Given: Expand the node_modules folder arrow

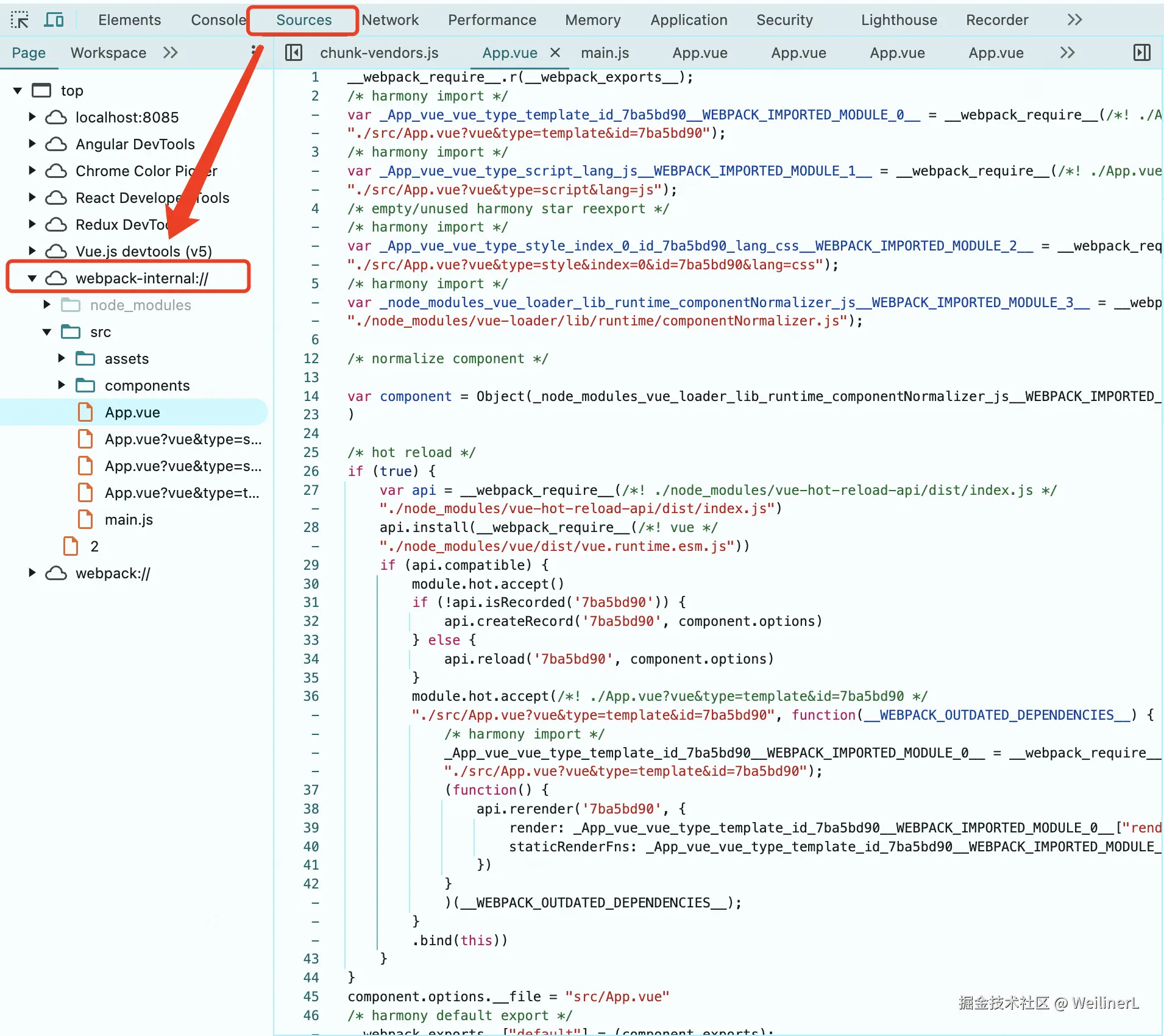Looking at the screenshot, I should [47, 305].
